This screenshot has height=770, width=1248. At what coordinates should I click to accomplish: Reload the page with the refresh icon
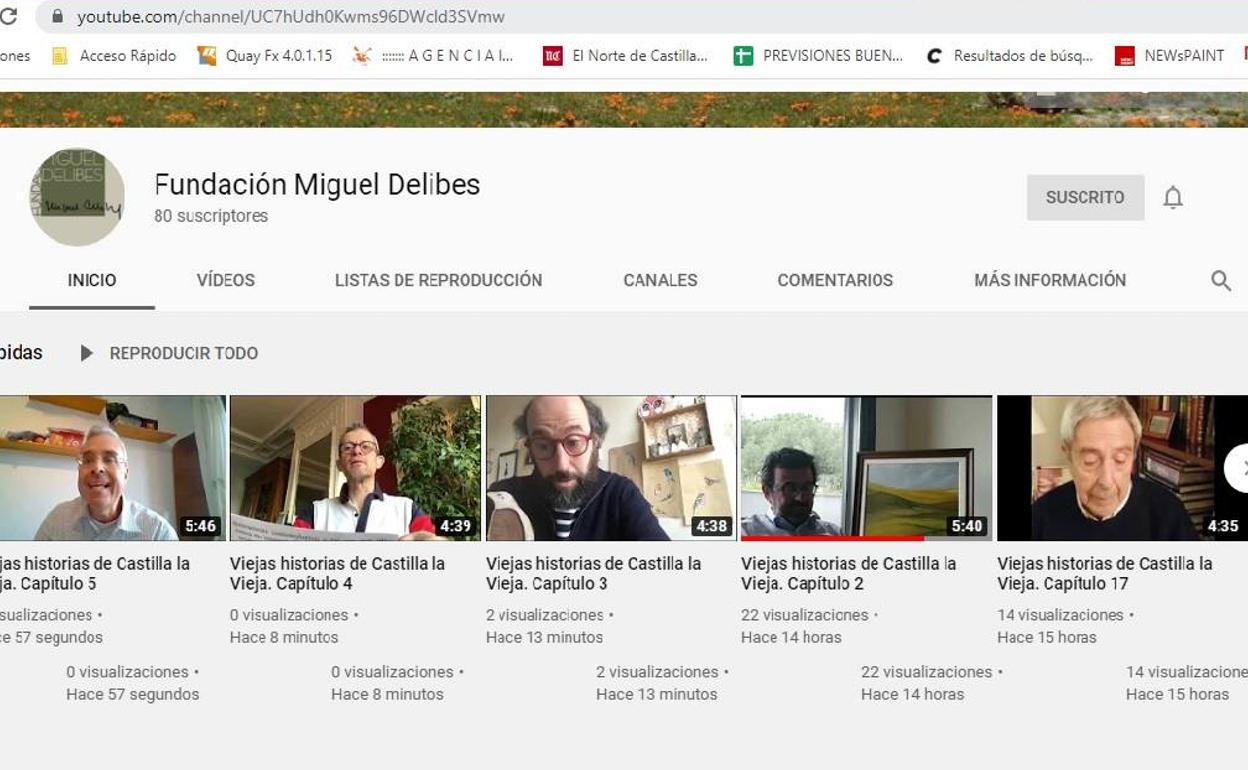click(x=9, y=16)
